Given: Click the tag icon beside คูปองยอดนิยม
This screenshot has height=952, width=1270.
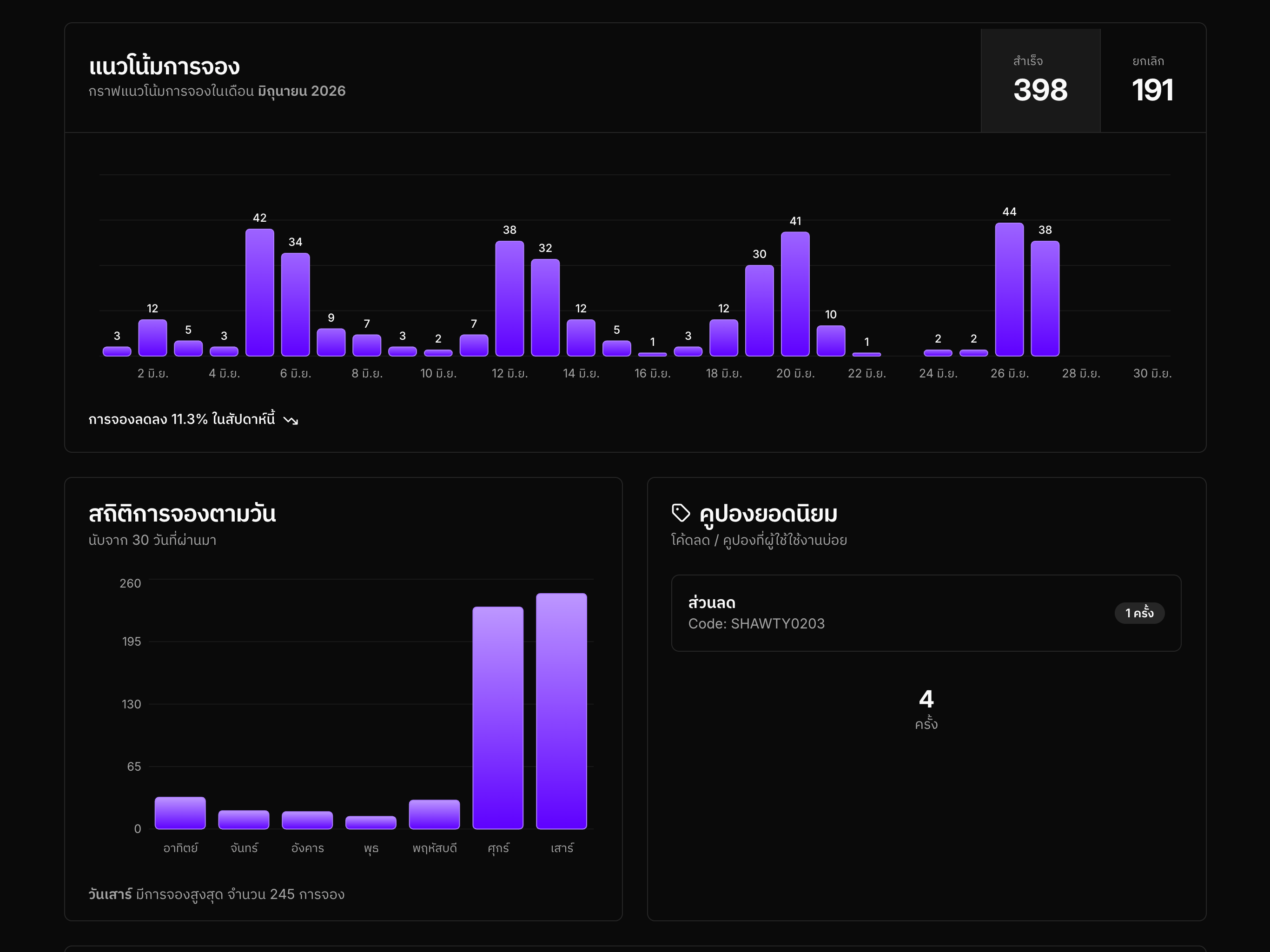Looking at the screenshot, I should click(x=681, y=513).
